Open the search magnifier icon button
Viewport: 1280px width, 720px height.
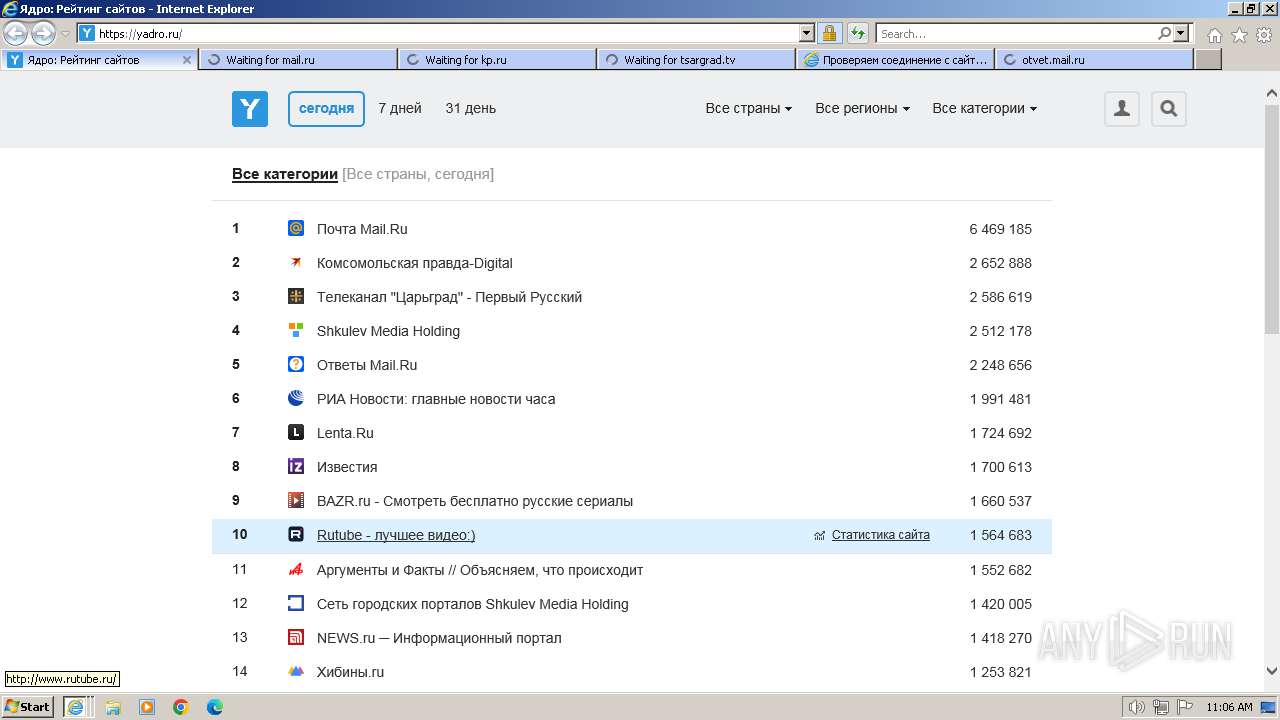click(1169, 109)
